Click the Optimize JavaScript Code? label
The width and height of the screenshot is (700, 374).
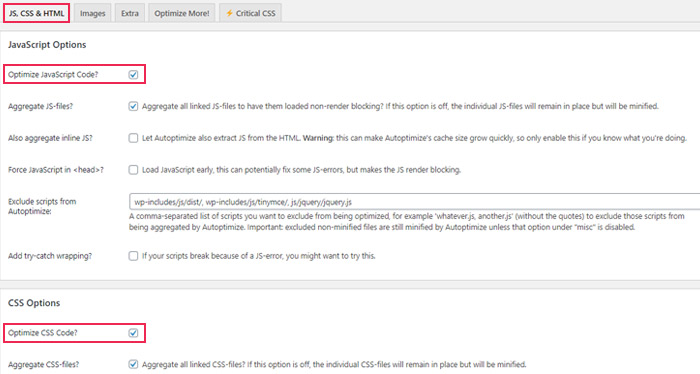tap(53, 75)
